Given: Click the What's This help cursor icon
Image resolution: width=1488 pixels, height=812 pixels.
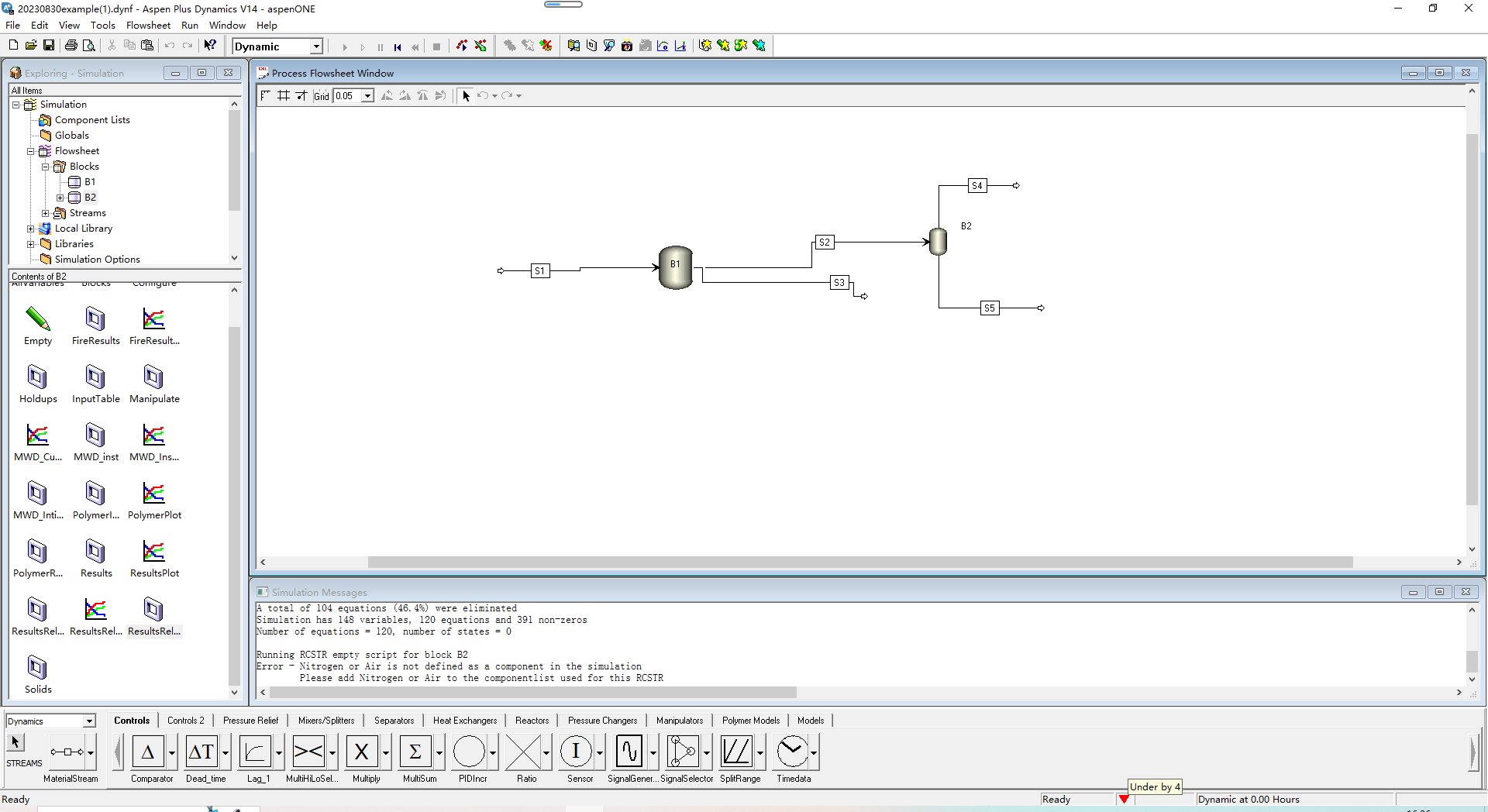Looking at the screenshot, I should point(210,46).
